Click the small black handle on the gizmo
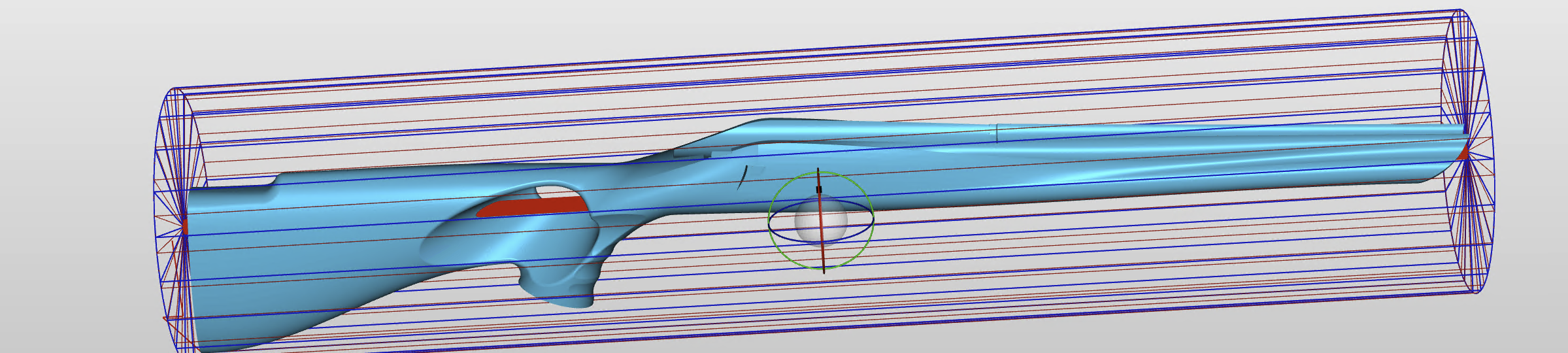This screenshot has width=1568, height=353. (x=818, y=190)
